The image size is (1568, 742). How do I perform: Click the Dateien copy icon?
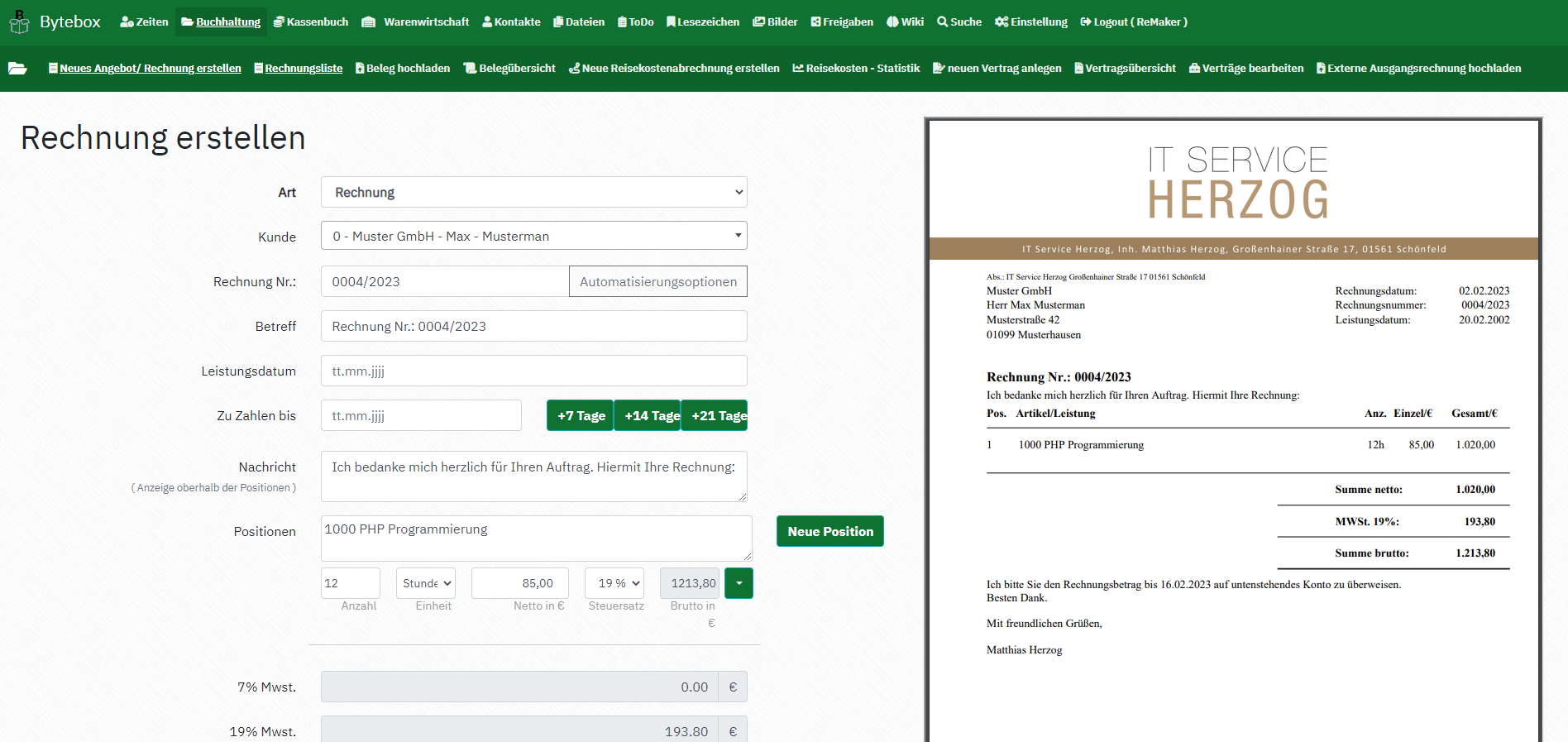coord(558,22)
